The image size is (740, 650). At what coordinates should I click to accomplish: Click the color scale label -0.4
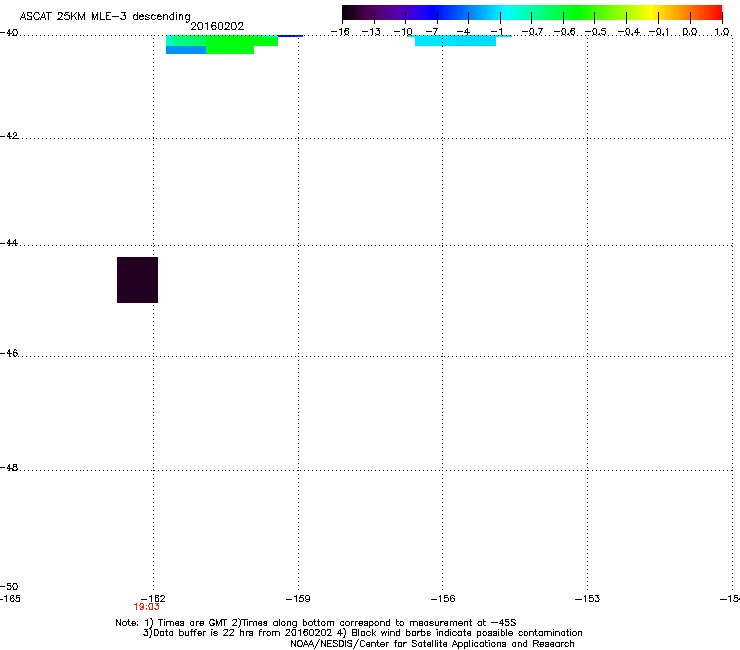point(629,32)
